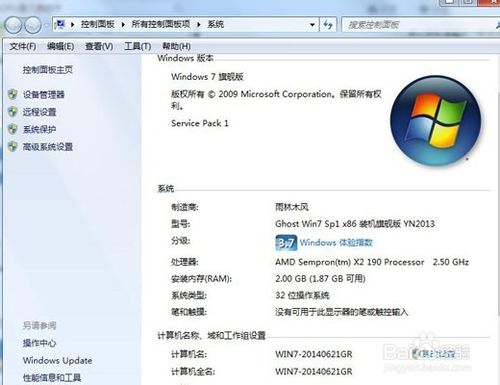Image resolution: width=500 pixels, height=385 pixels.
Task: Open the 文件(F) menu
Action: [23, 46]
